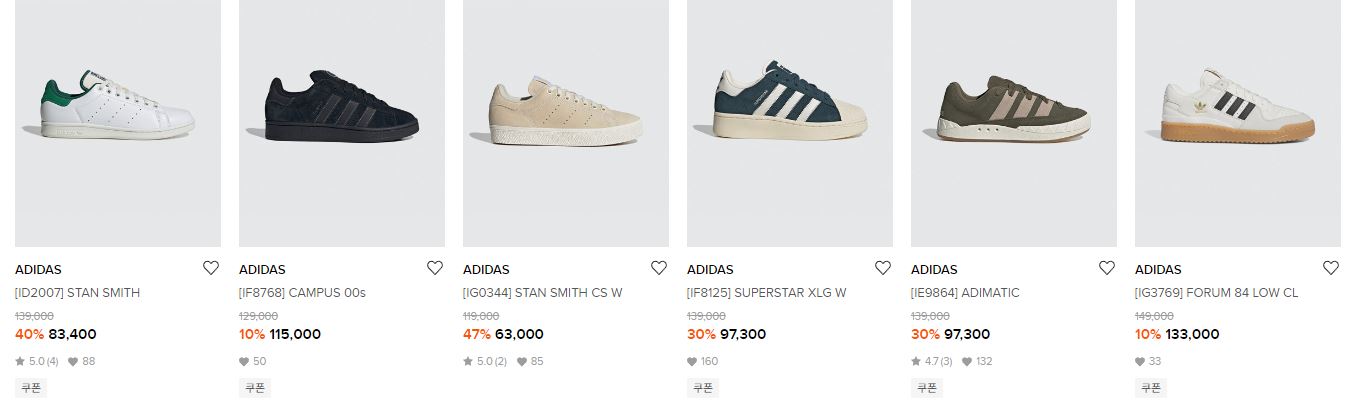Screen dimensions: 1353x414
Task: Toggle wishlist heart for CAMPUS 00s
Action: pyautogui.click(x=434, y=268)
